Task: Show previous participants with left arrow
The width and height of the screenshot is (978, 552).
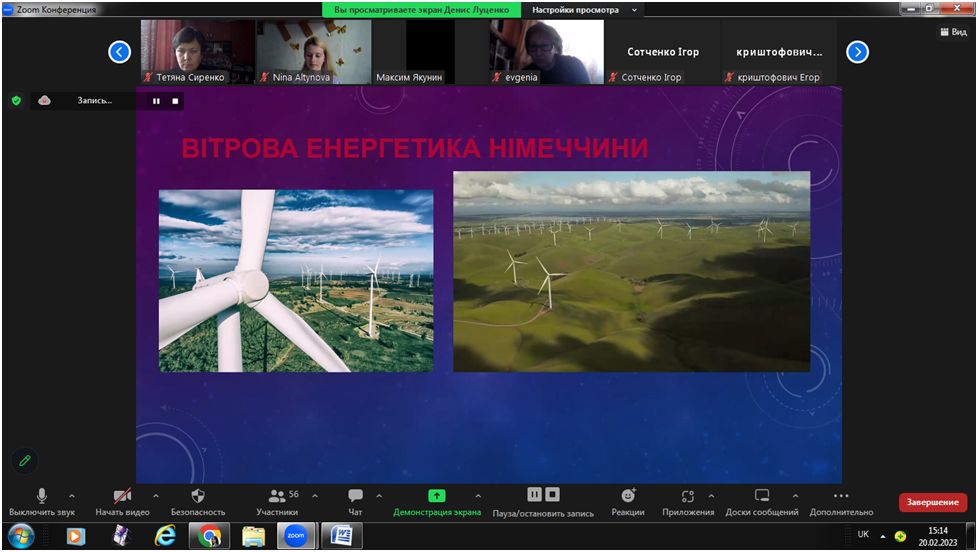Action: [120, 52]
